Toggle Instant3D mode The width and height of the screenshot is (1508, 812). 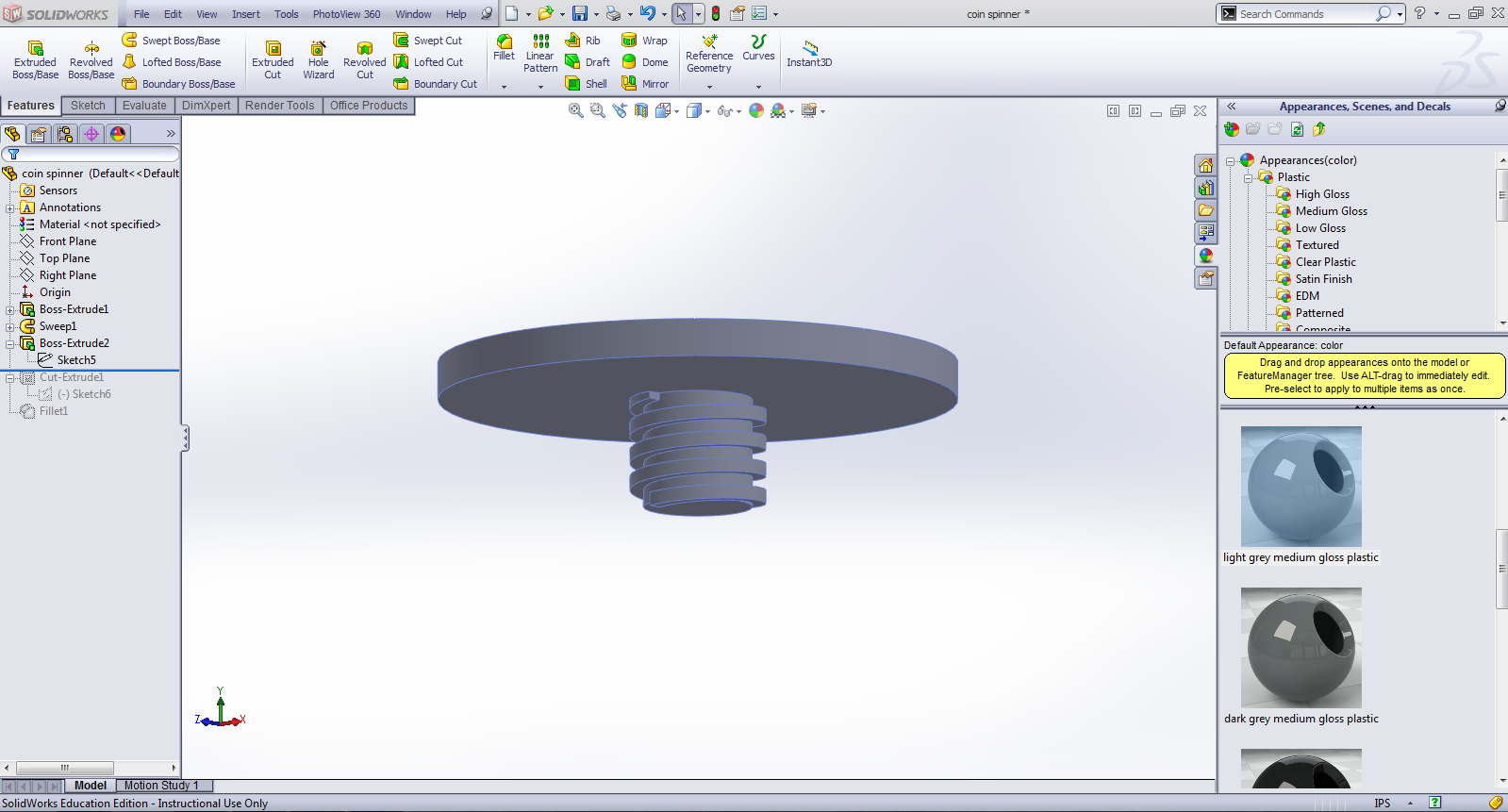(x=809, y=54)
